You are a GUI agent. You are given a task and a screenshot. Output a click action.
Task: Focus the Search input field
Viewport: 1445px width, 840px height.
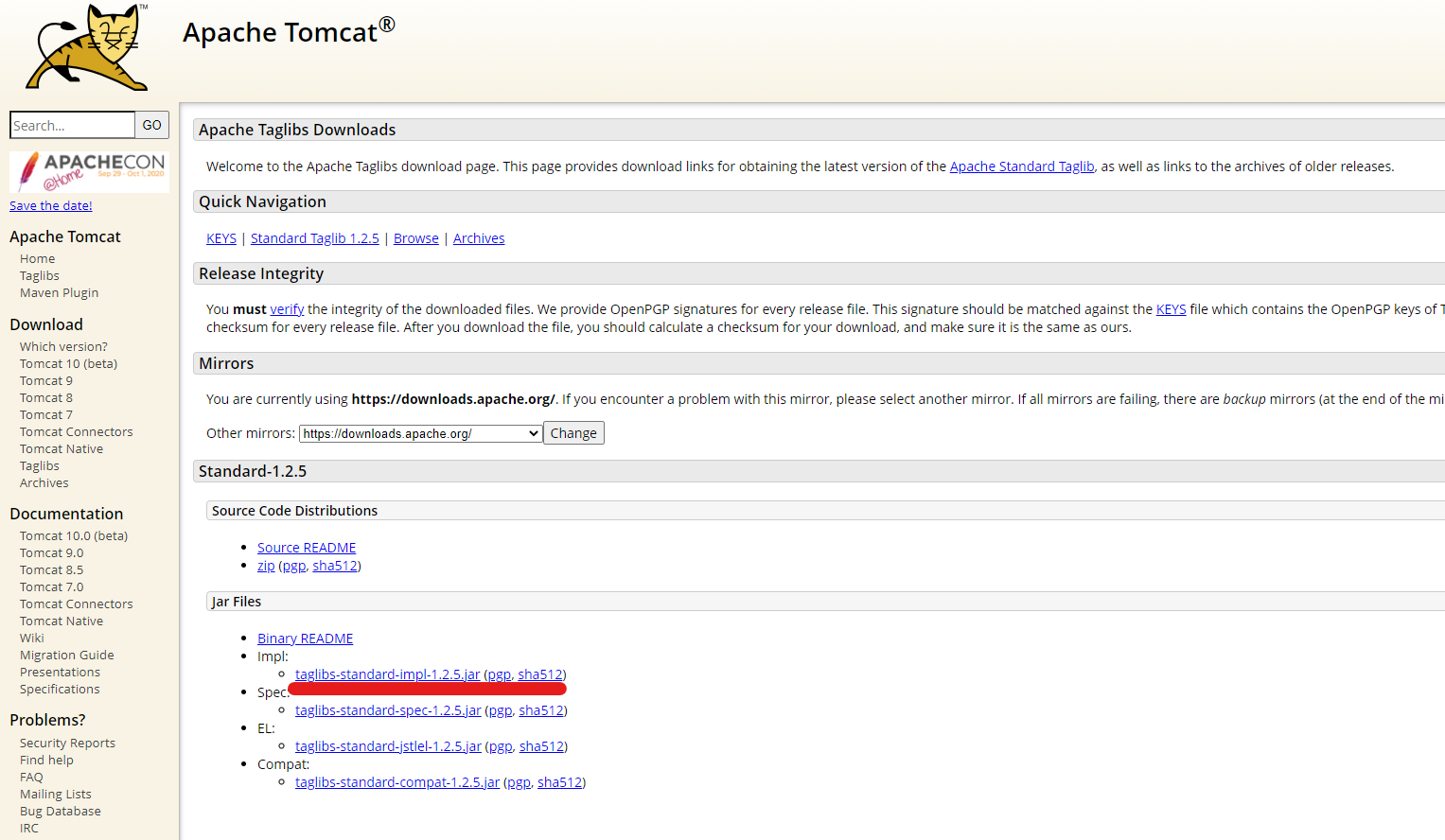(x=72, y=125)
